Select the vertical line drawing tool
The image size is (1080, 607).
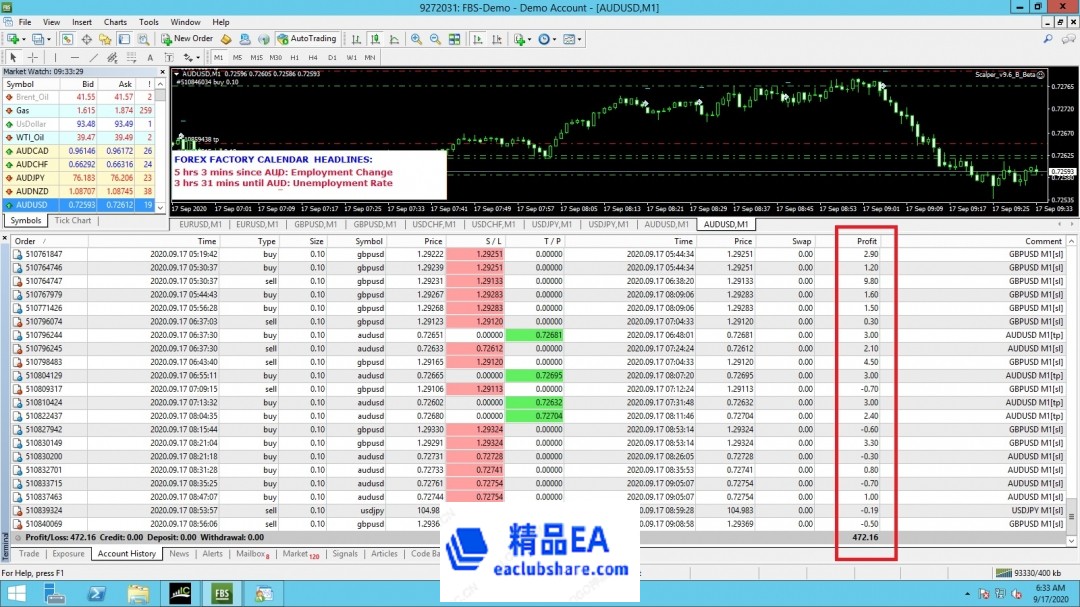[x=55, y=58]
